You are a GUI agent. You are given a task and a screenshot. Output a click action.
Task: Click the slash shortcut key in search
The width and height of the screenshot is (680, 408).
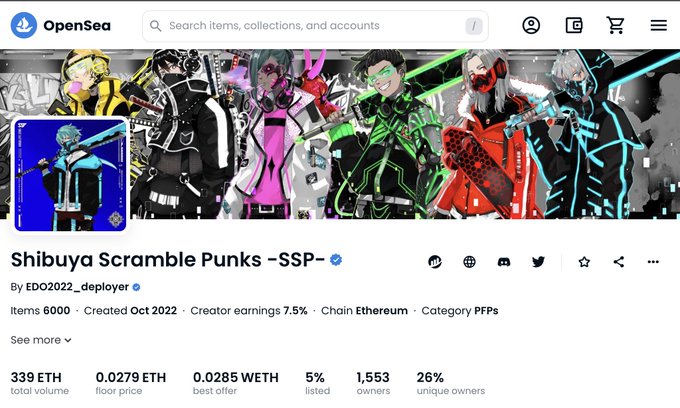pos(474,26)
